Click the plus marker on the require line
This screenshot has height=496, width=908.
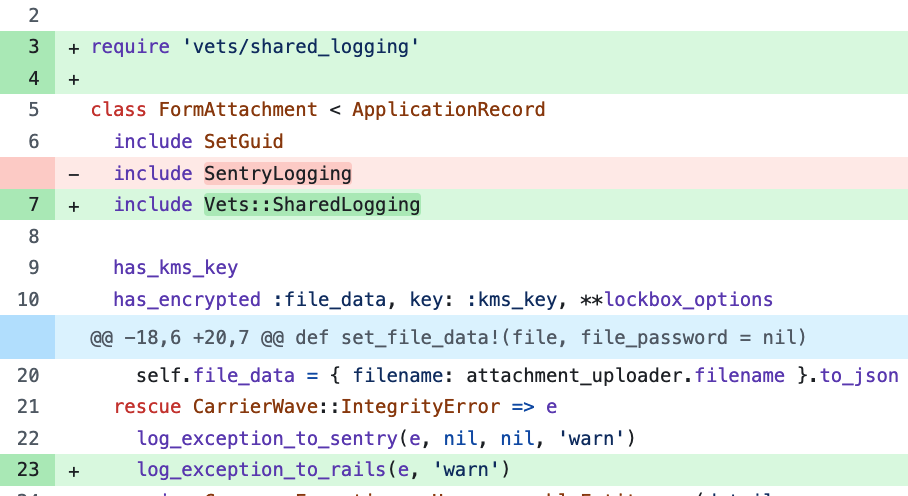[x=73, y=47]
